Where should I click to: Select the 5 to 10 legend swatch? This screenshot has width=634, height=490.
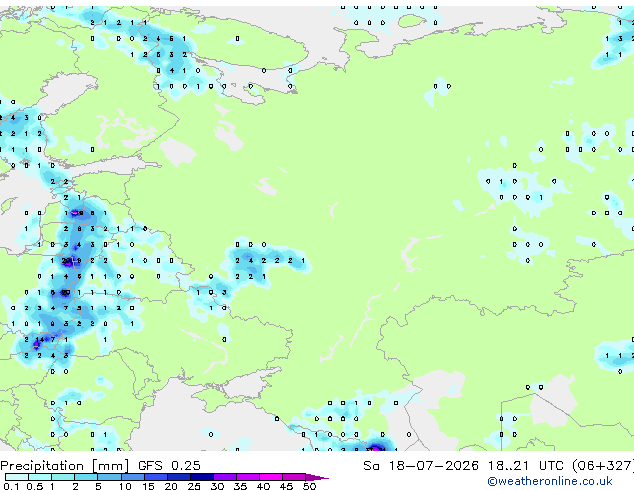(x=110, y=477)
